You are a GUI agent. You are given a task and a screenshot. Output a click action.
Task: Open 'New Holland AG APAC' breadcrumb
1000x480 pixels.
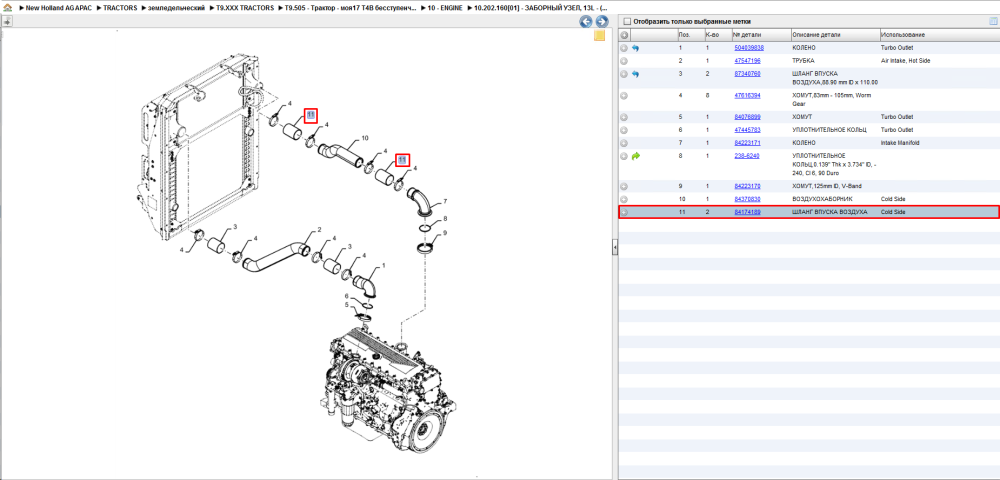[57, 8]
